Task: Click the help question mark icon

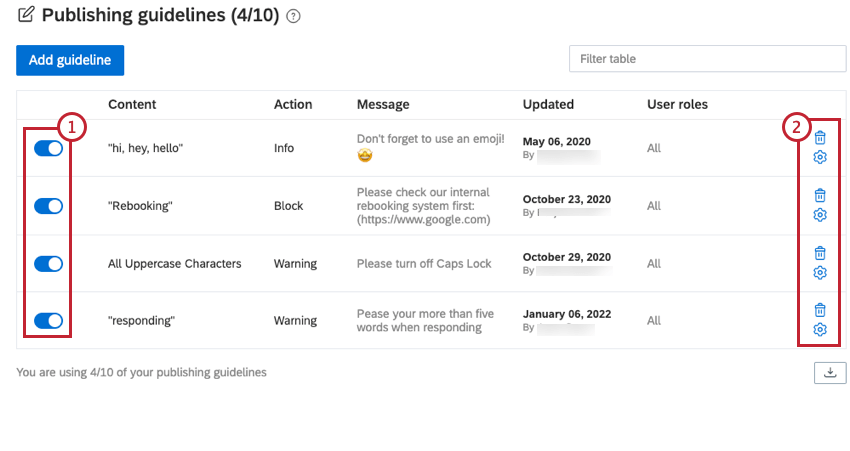Action: coord(293,16)
